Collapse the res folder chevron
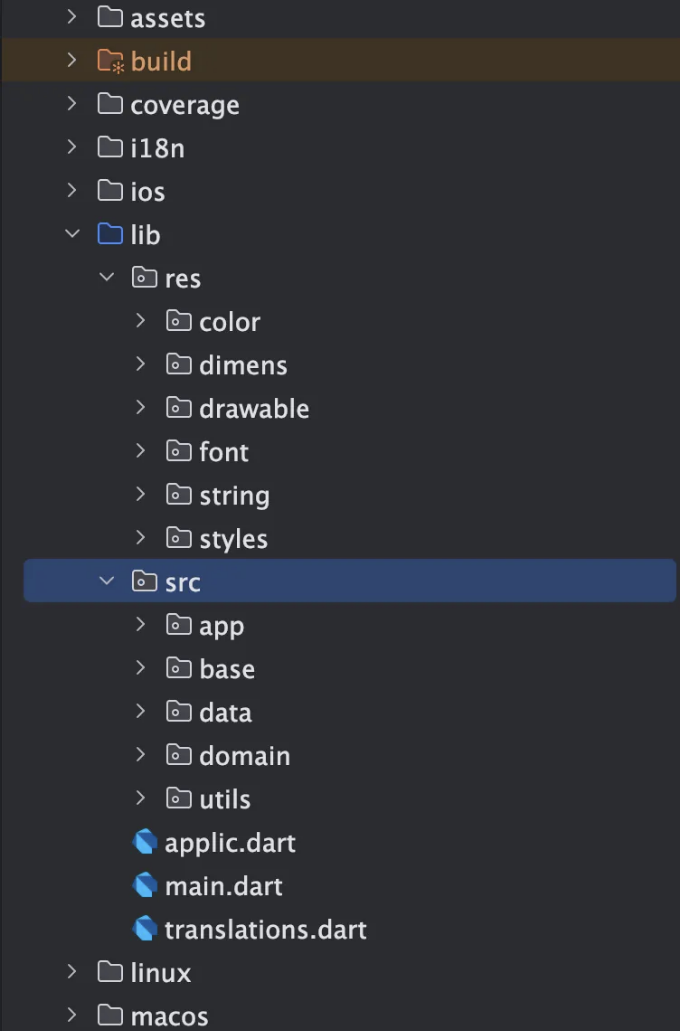 [x=107, y=277]
